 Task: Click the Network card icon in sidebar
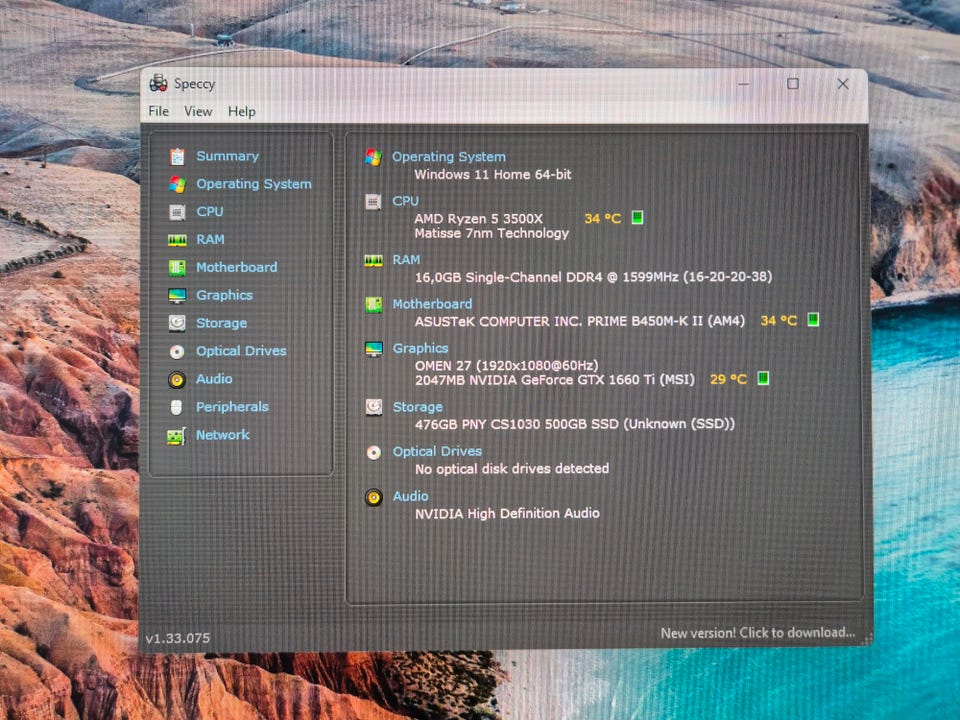point(176,436)
